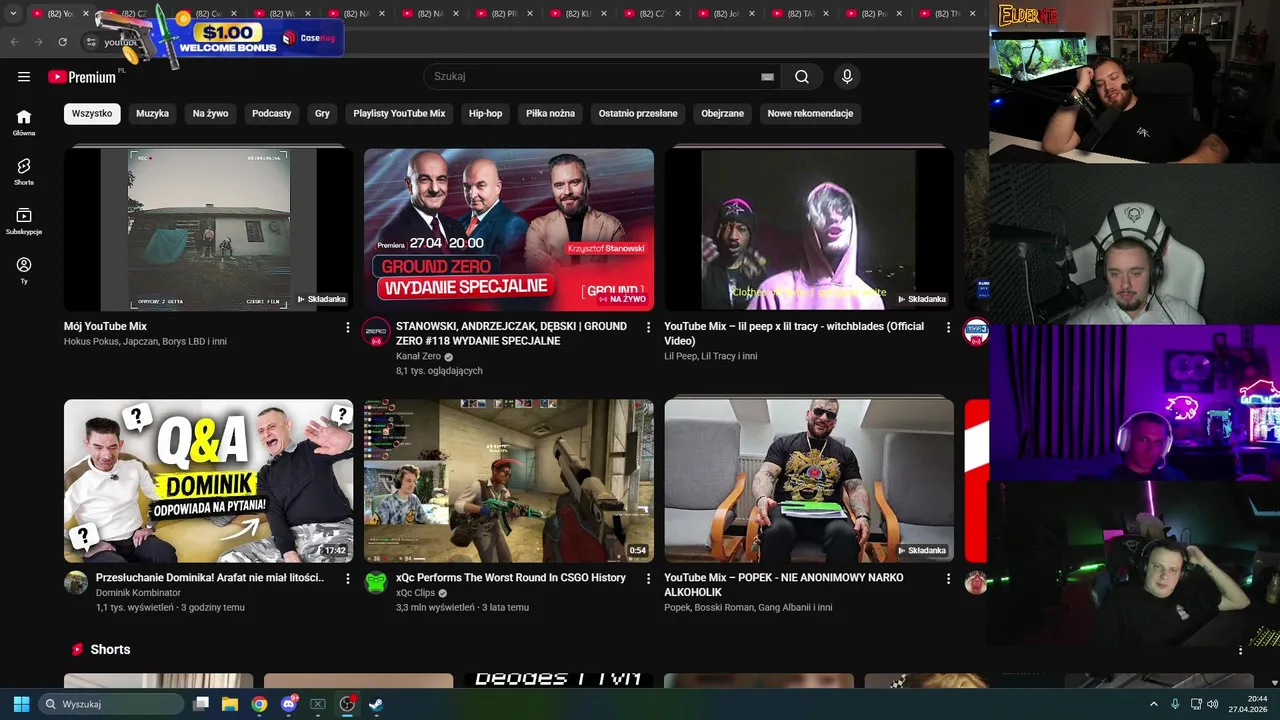Screen dimensions: 1280x720
Task: Open the POPEK mix thumbnail
Action: 809,481
